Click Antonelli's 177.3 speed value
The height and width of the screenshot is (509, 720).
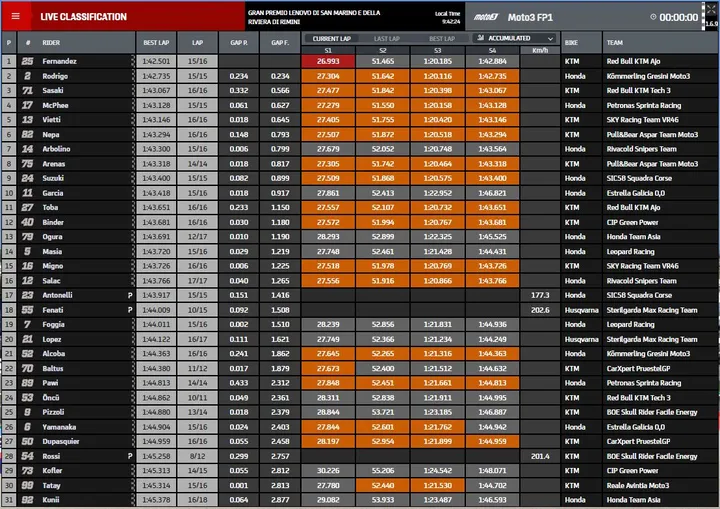pos(540,295)
